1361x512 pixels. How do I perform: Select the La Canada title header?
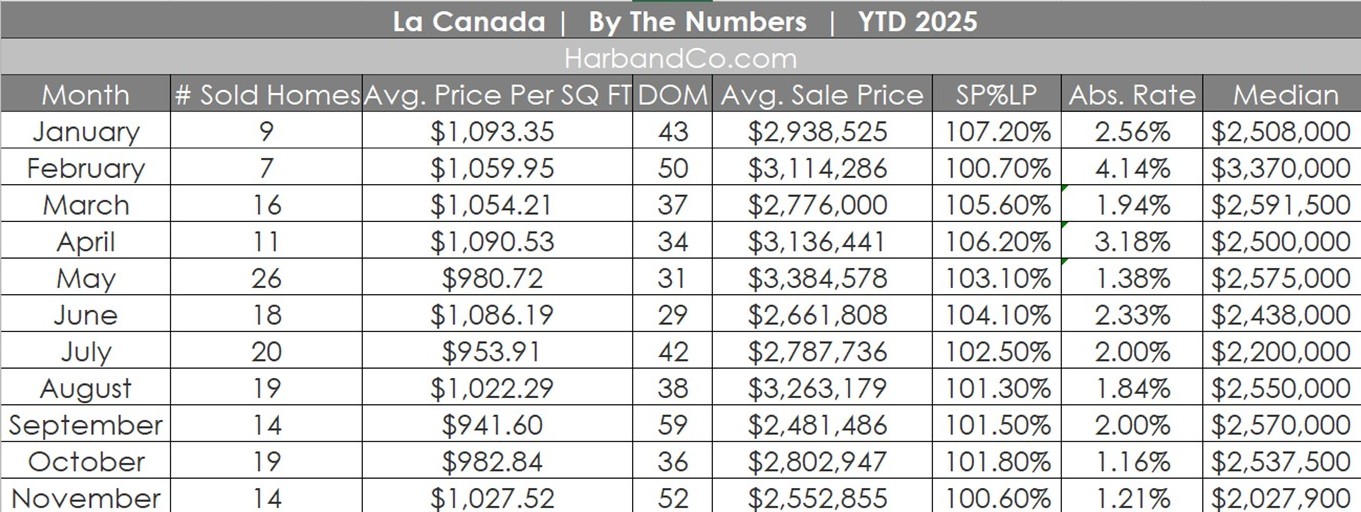pos(684,22)
